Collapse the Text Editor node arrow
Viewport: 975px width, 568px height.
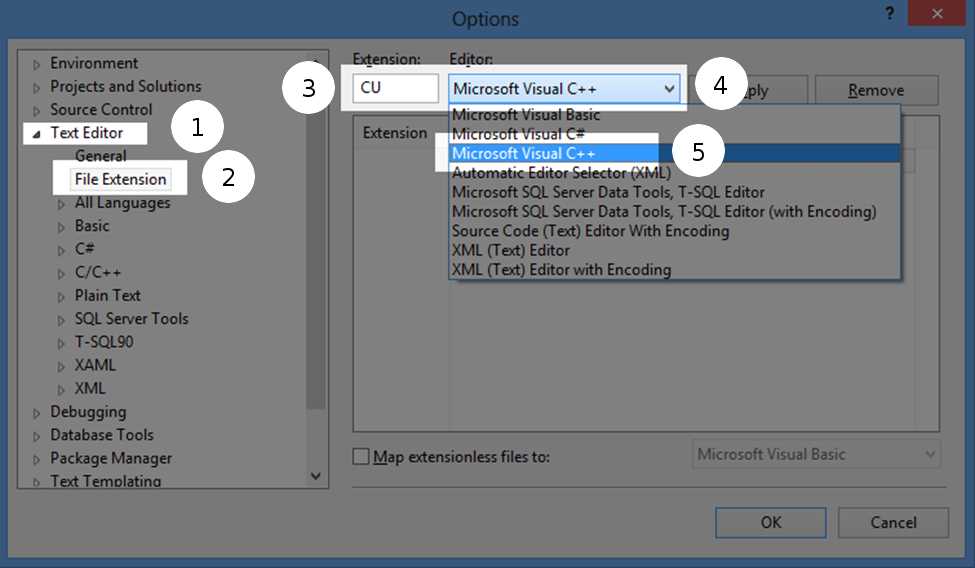[x=36, y=134]
